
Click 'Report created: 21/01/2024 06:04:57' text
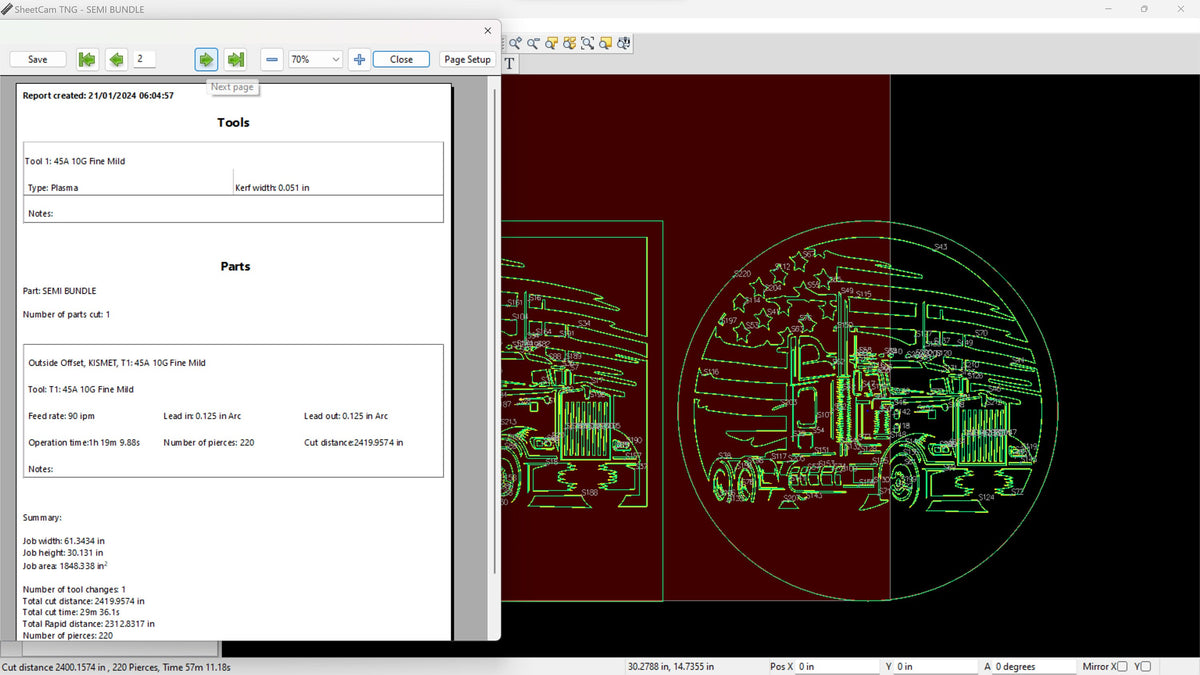(x=99, y=96)
